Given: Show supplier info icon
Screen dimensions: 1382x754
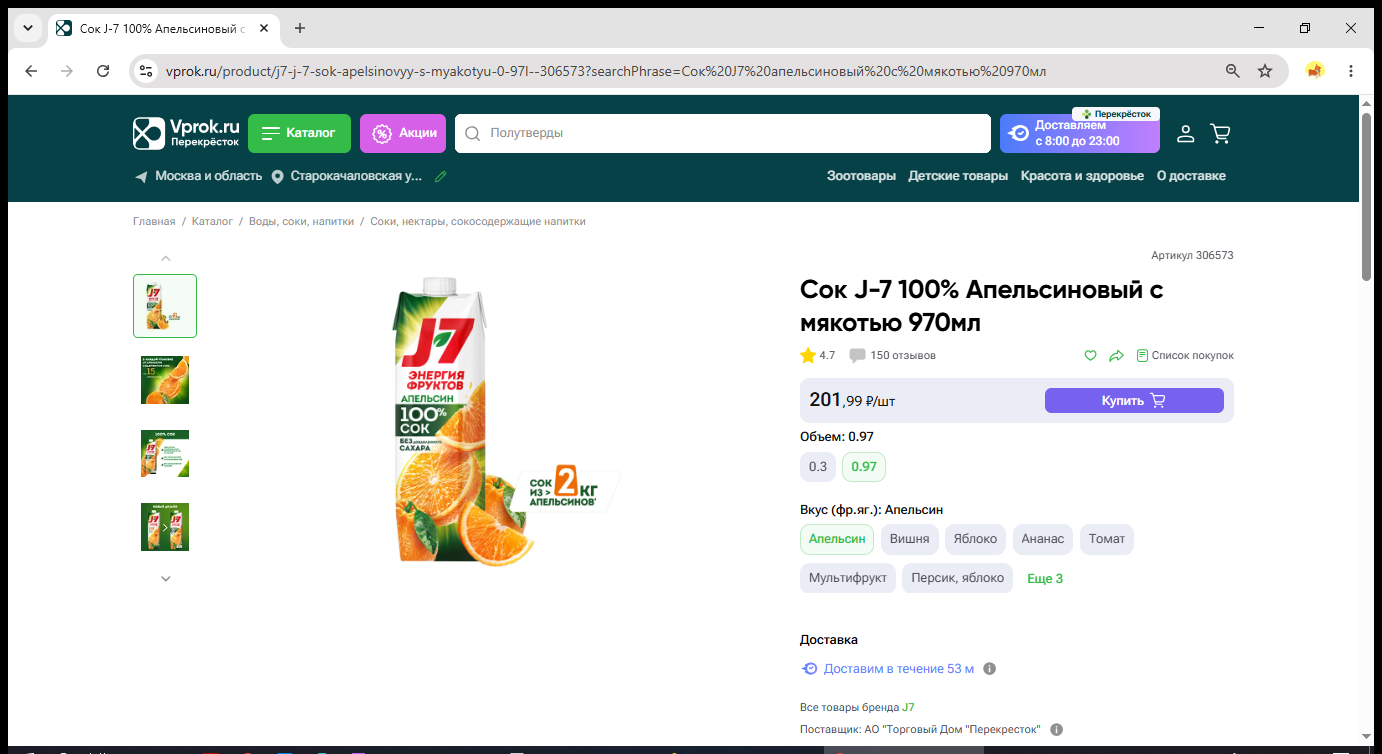Looking at the screenshot, I should (x=1056, y=730).
